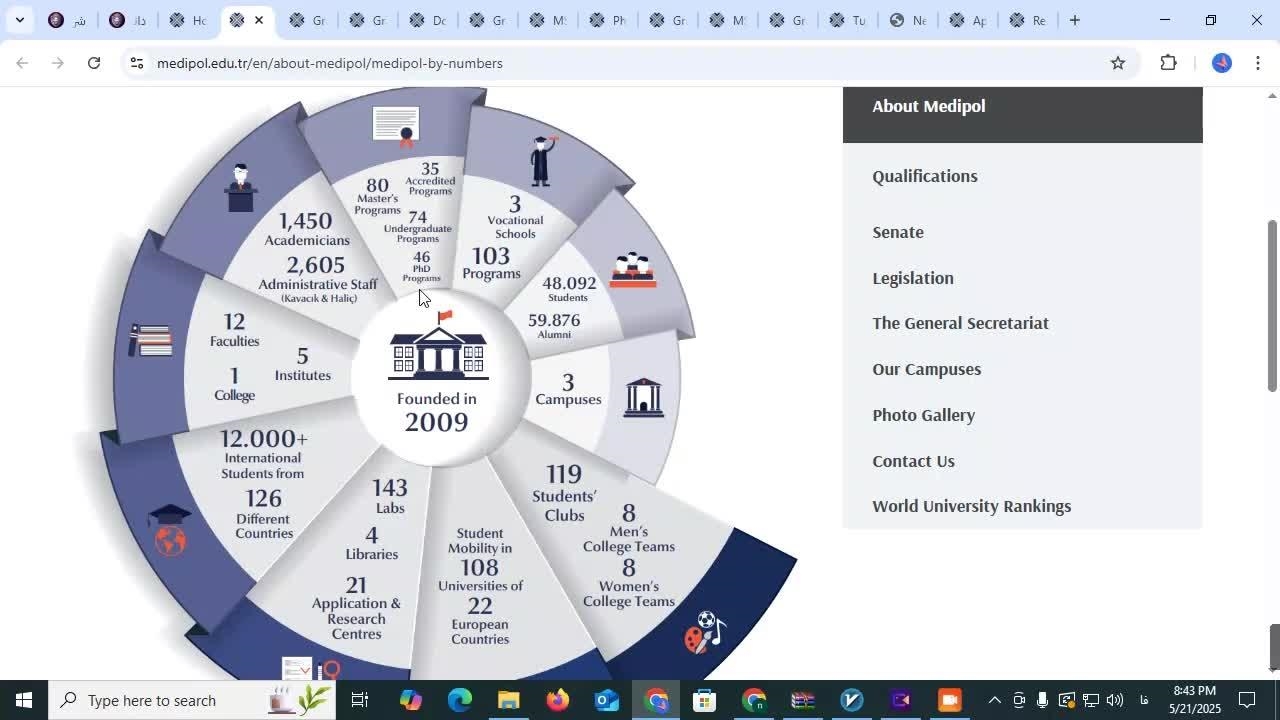1280x720 pixels.
Task: Open File Explorer from the taskbar
Action: [508, 700]
